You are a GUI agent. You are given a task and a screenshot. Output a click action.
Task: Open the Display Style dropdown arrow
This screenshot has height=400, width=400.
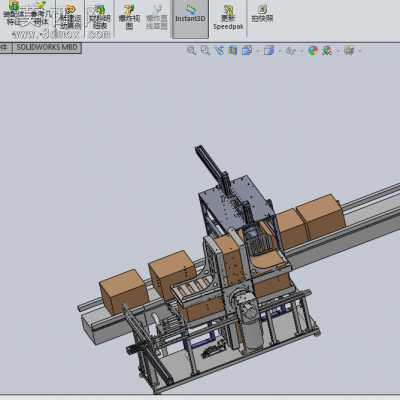coord(279,51)
